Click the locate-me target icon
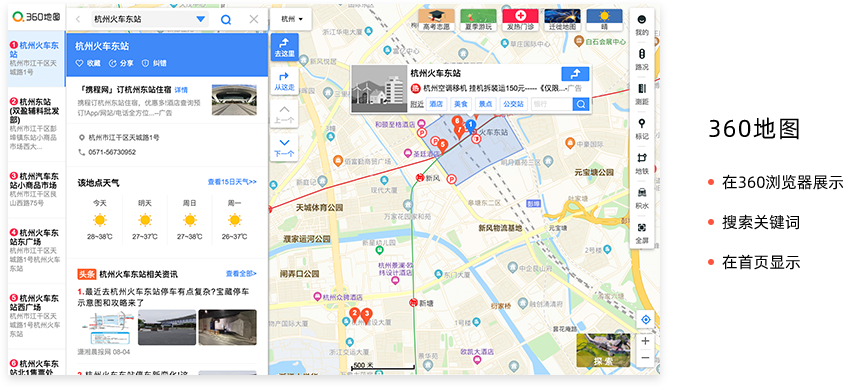This screenshot has height=387, width=844. [646, 320]
